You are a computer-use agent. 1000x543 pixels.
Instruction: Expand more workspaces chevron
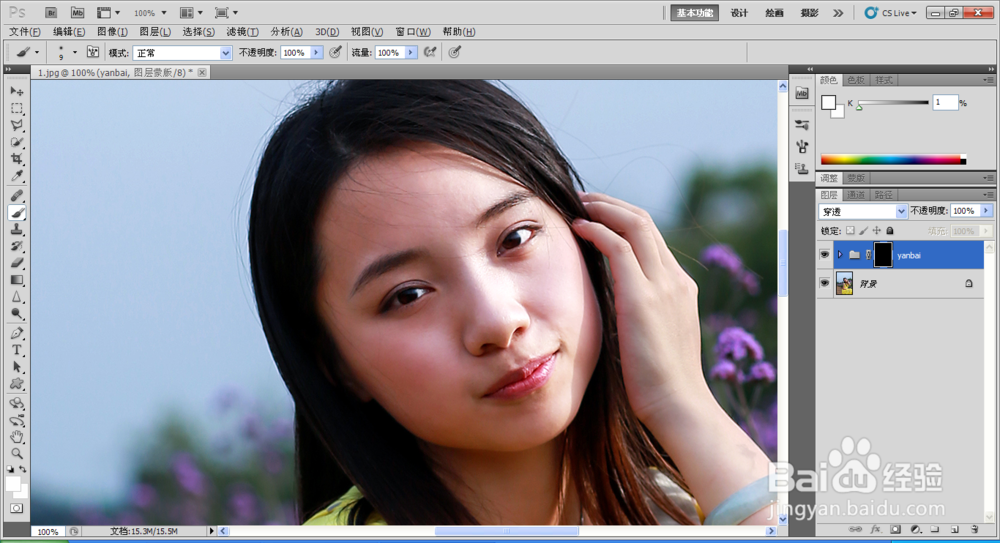click(x=838, y=13)
